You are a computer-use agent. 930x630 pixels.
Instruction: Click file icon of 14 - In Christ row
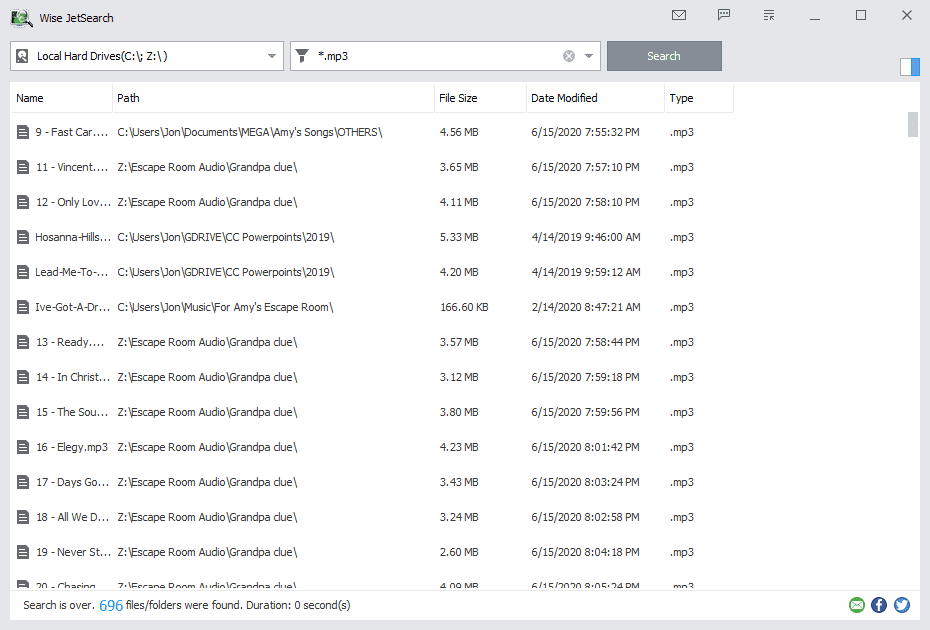pos(23,377)
